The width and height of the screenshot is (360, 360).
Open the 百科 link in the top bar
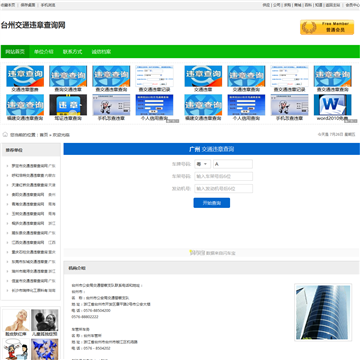pos(308,5)
